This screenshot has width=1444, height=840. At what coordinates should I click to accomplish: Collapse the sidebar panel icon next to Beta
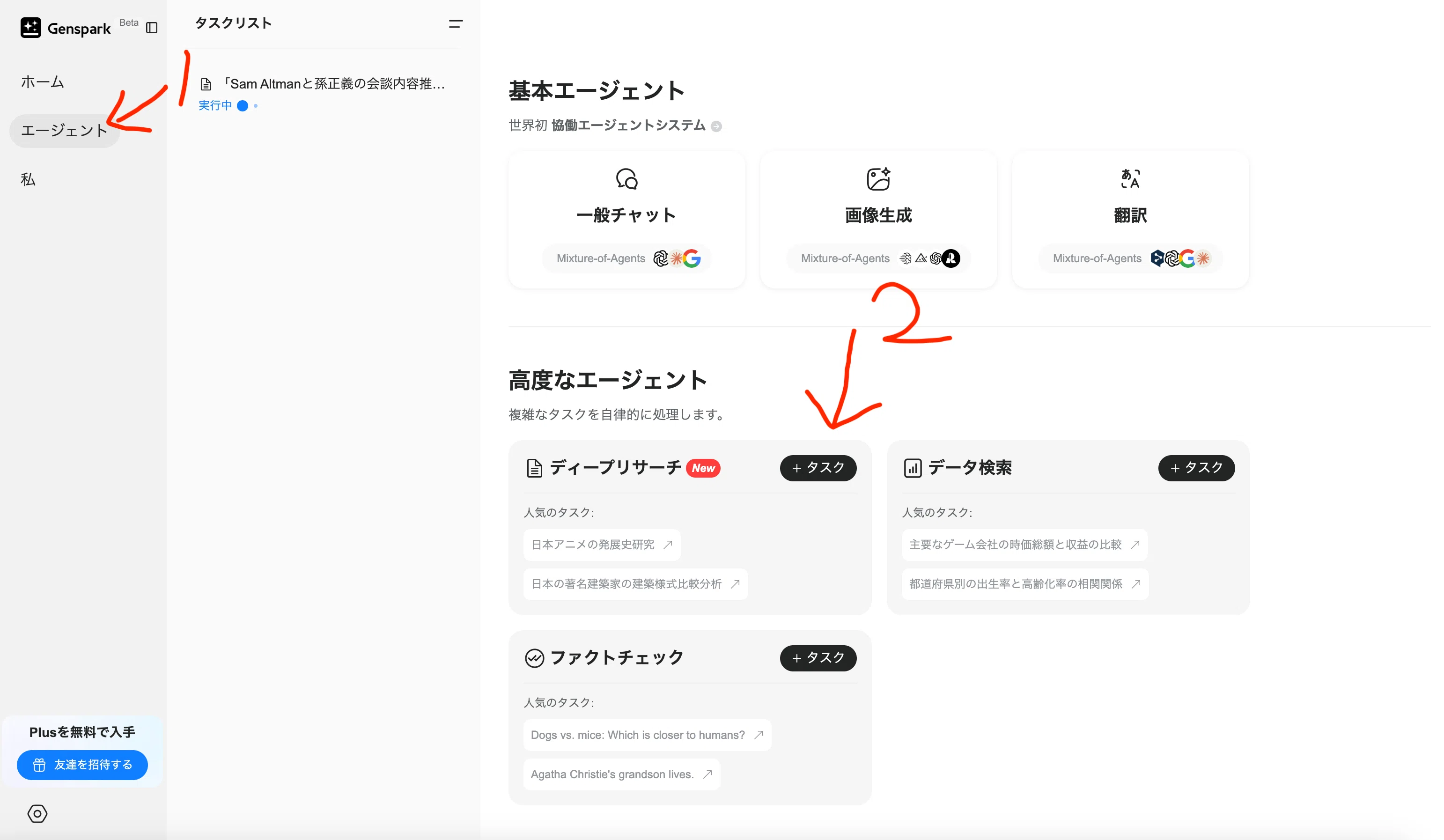tap(152, 28)
